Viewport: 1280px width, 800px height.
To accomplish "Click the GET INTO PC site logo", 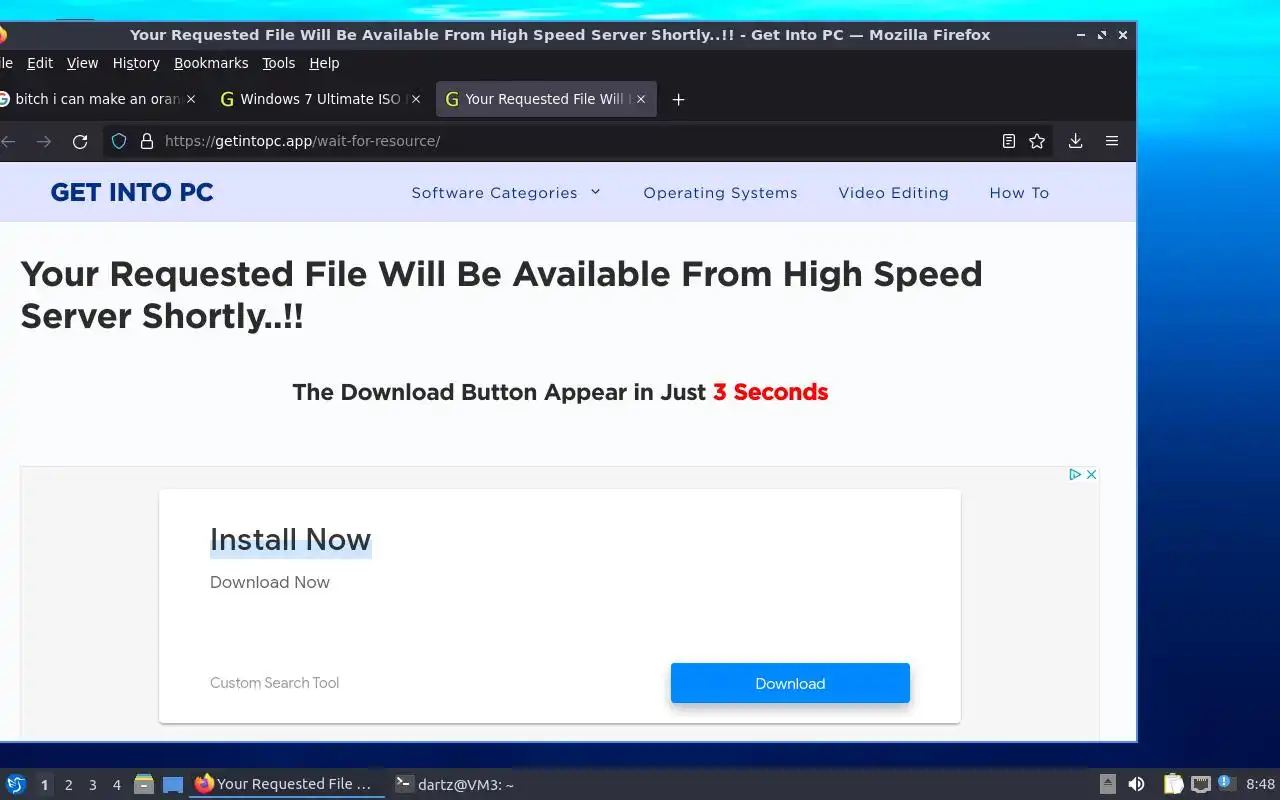I will [132, 192].
